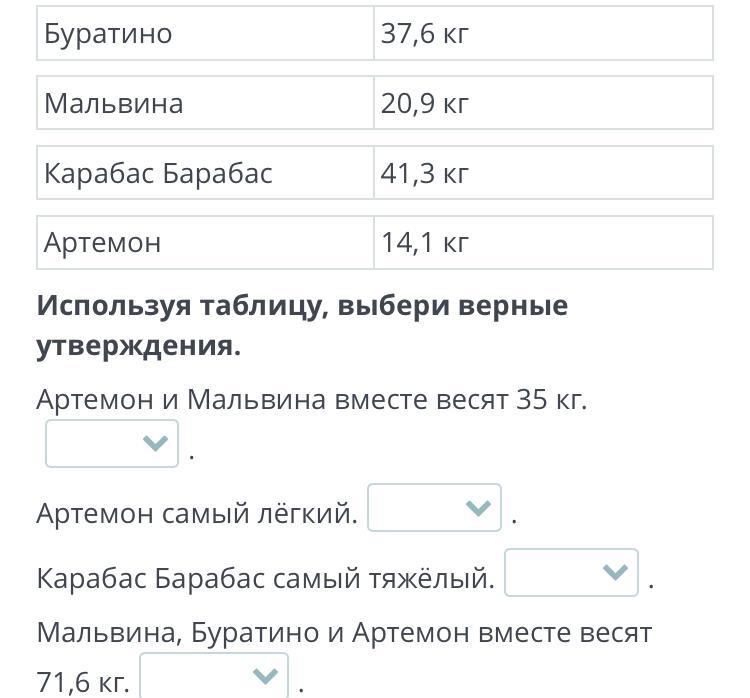
Task: Select the 'Буратино' table cell
Action: point(205,34)
